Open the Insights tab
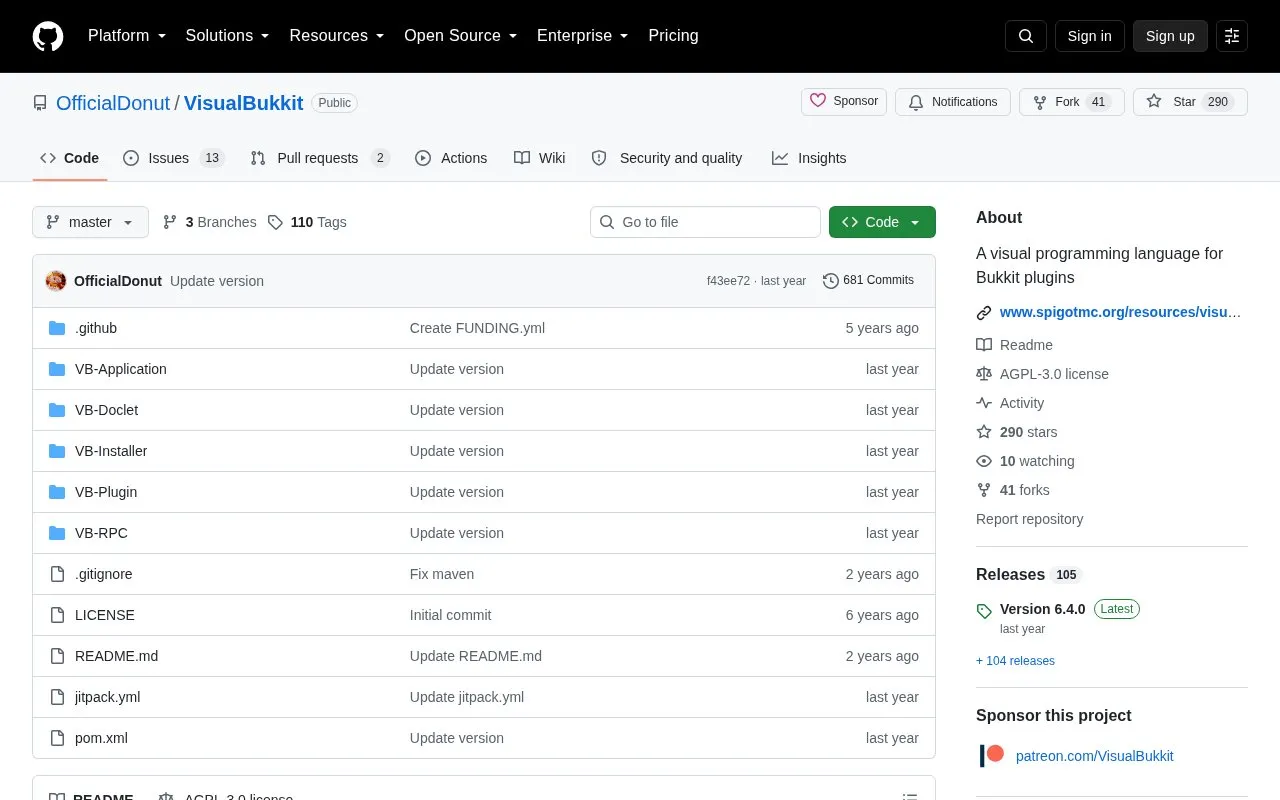 click(809, 158)
